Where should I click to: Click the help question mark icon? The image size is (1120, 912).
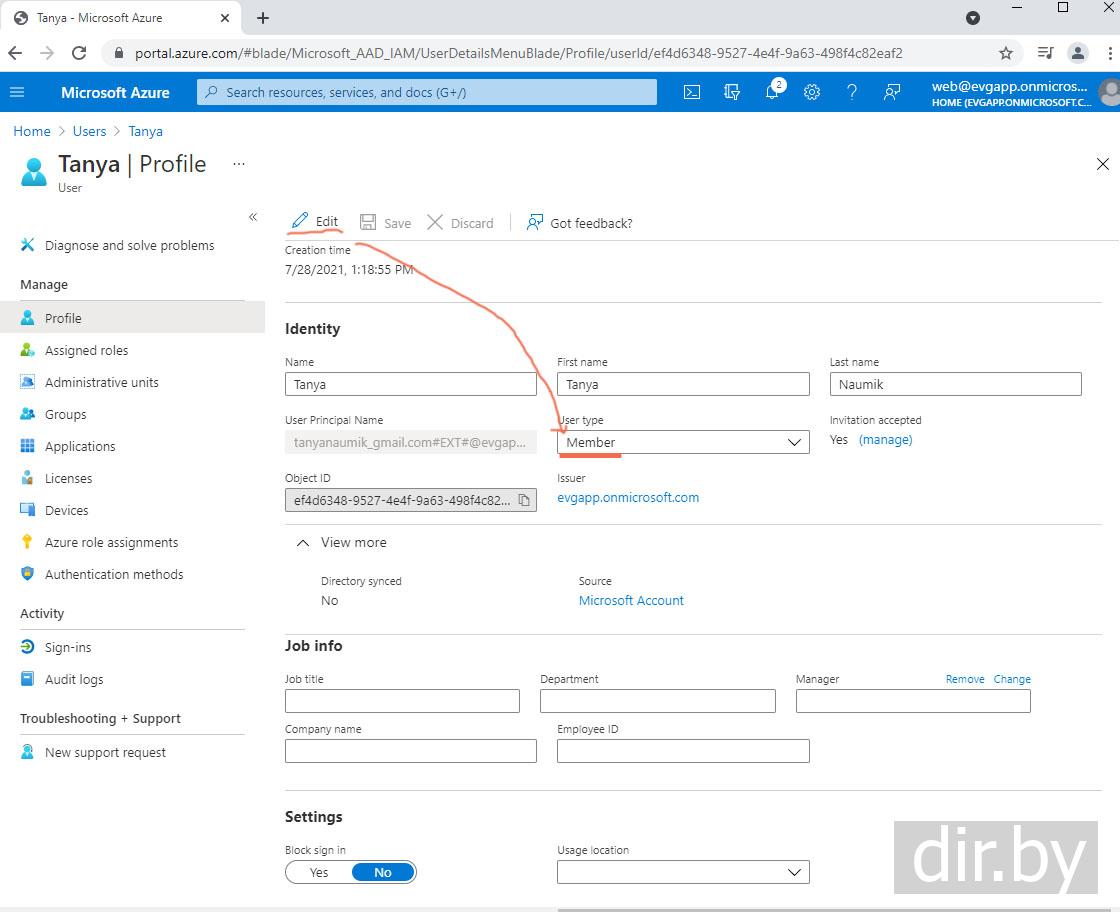[852, 92]
